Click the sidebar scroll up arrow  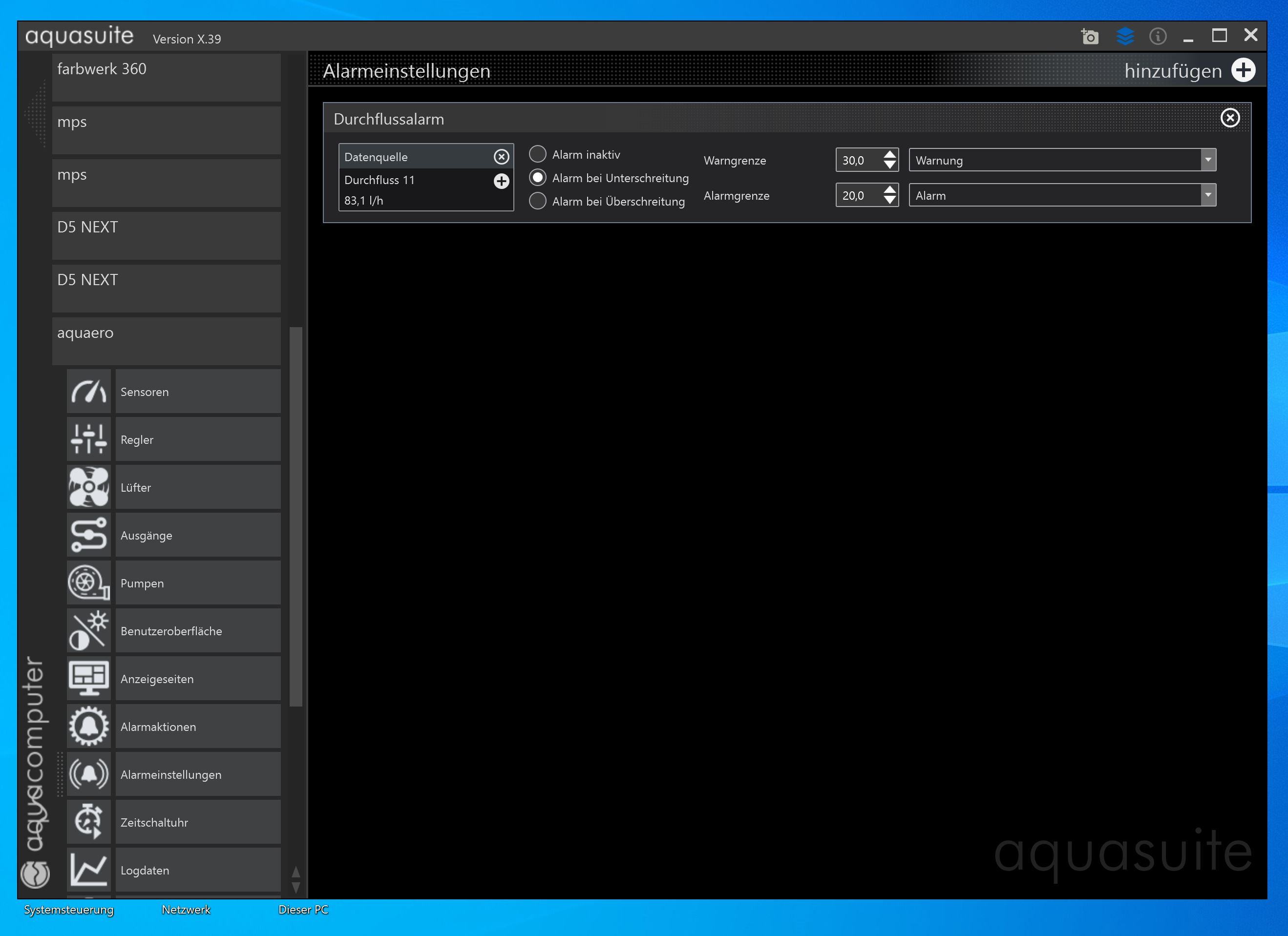click(296, 871)
